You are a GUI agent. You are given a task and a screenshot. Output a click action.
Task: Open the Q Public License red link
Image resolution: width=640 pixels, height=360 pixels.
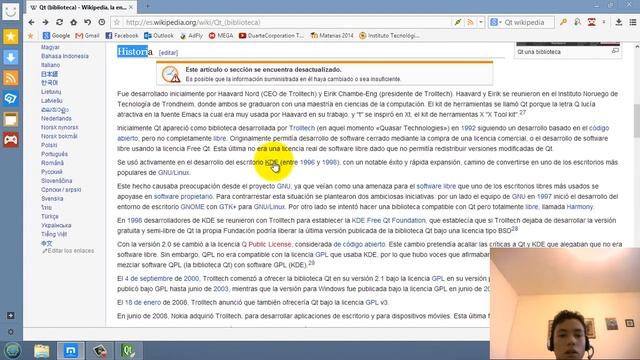click(266, 244)
